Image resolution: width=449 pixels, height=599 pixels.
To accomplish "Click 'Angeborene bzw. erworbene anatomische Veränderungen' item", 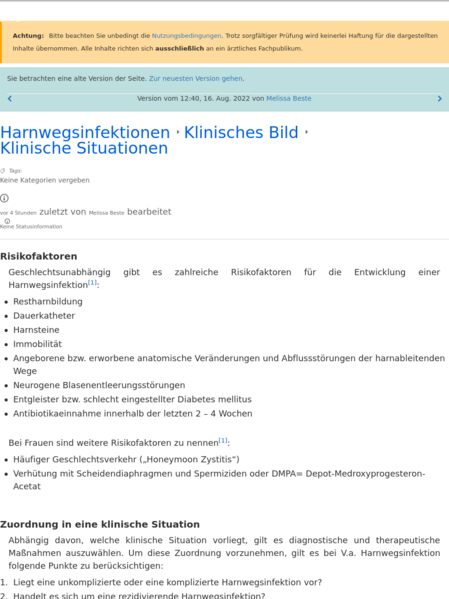I will [229, 364].
